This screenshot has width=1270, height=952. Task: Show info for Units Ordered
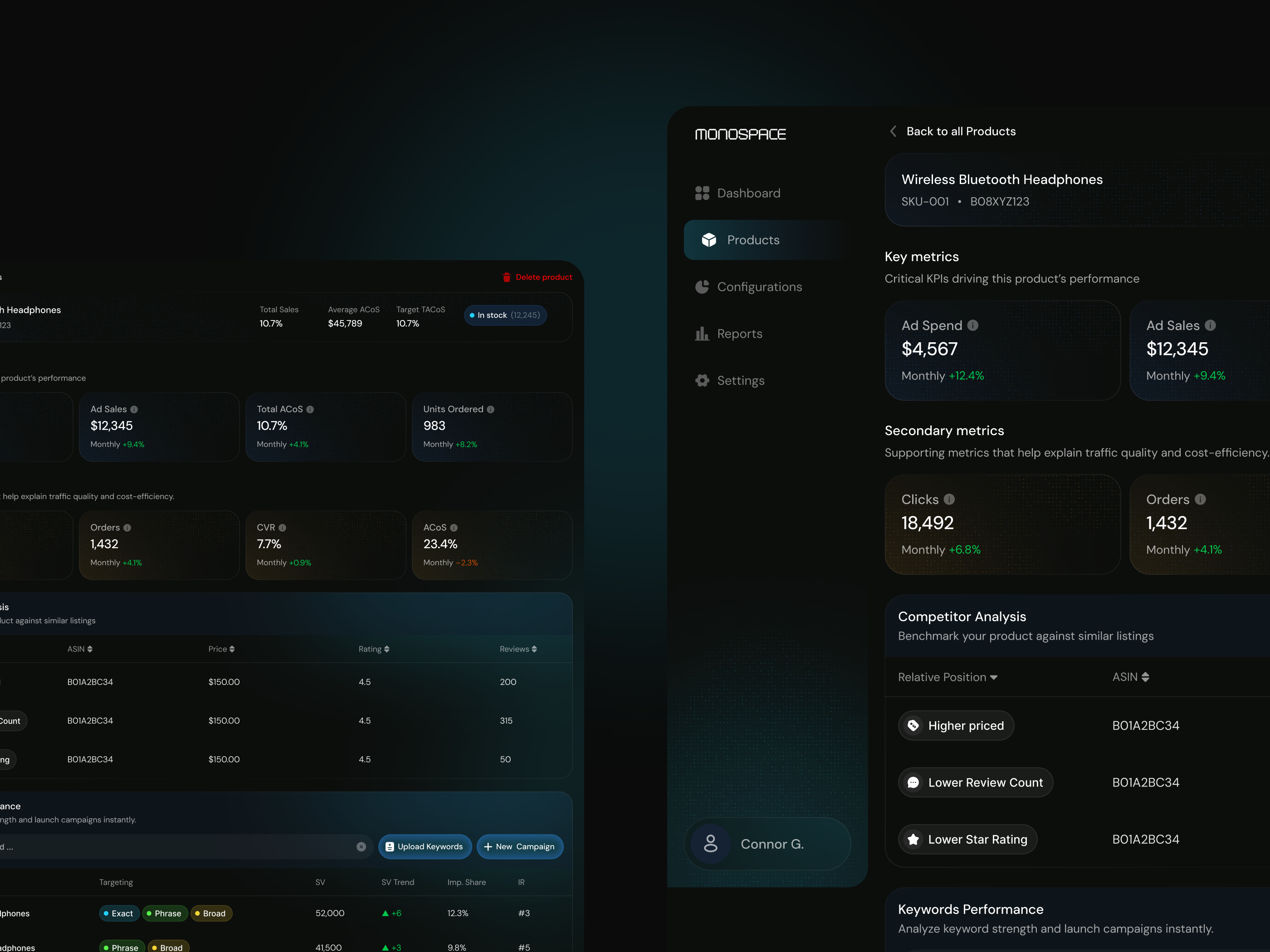(x=490, y=409)
